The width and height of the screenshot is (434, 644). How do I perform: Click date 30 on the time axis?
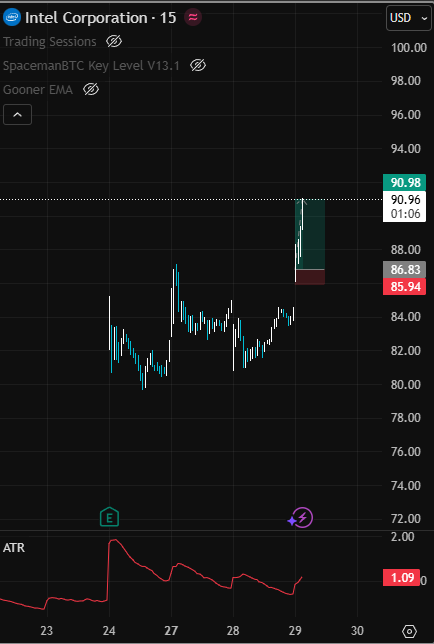[x=357, y=630]
